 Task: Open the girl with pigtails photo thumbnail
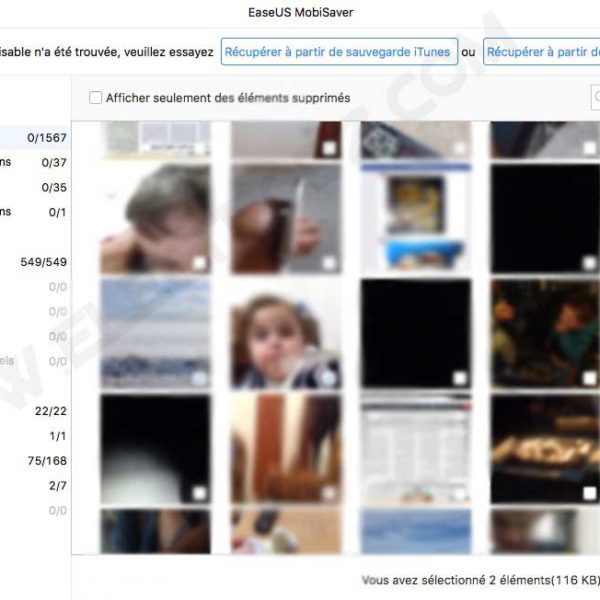pyautogui.click(x=286, y=334)
